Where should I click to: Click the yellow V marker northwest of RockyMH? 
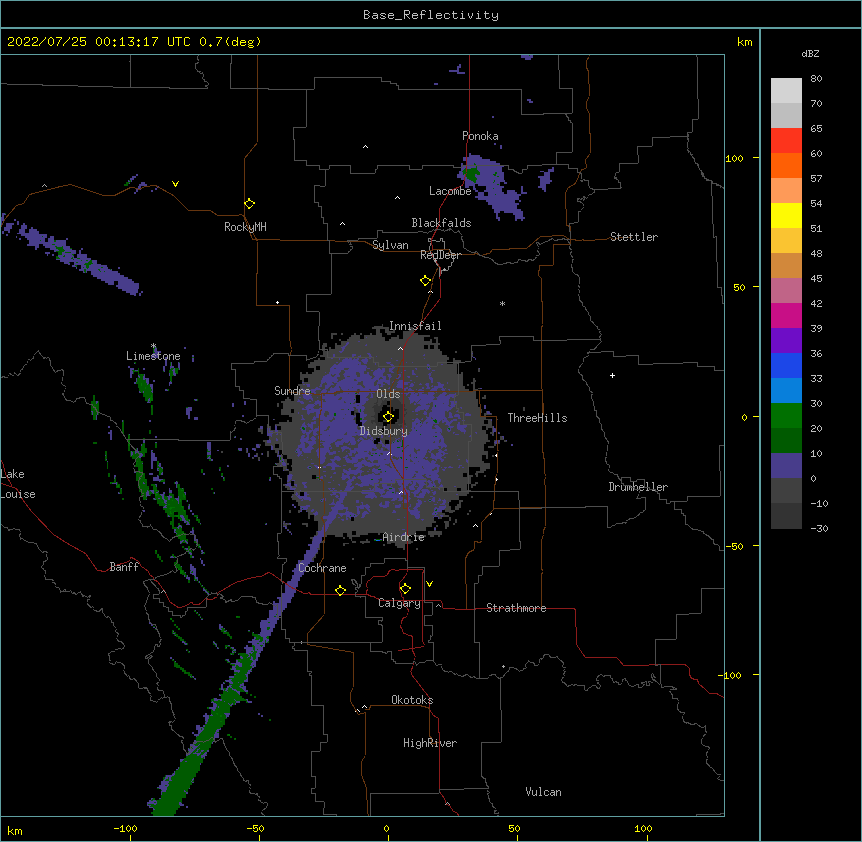175,184
